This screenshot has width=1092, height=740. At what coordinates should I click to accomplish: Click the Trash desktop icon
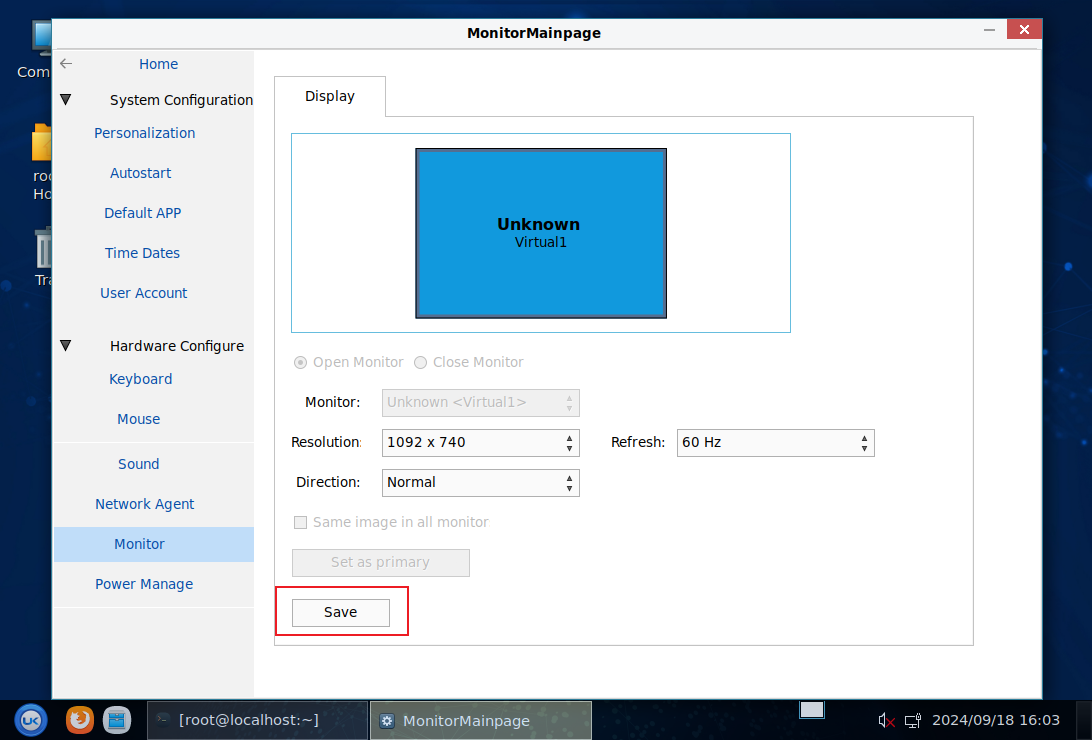pos(44,250)
